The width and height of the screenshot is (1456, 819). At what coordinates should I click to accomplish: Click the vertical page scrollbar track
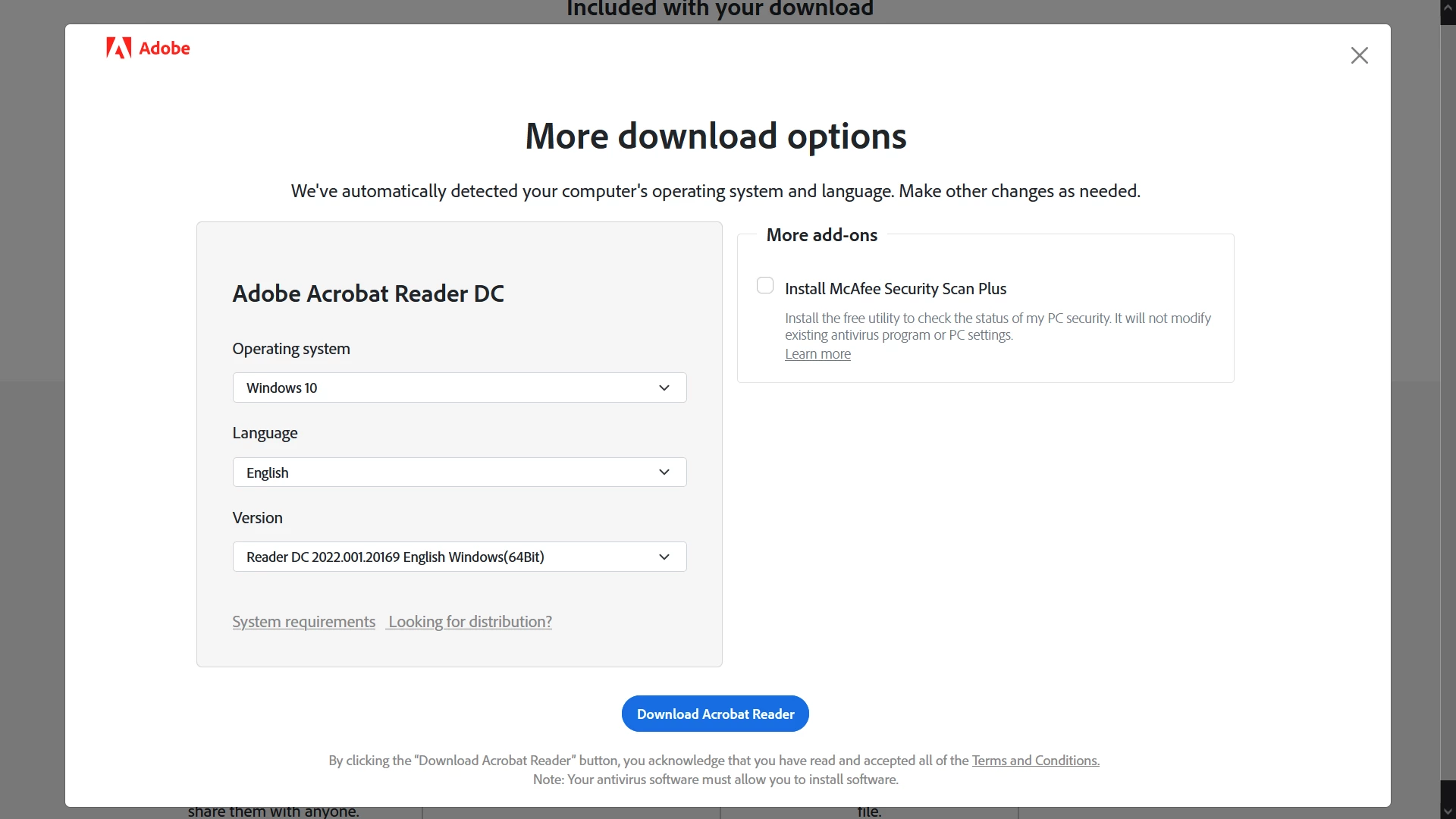1448,409
